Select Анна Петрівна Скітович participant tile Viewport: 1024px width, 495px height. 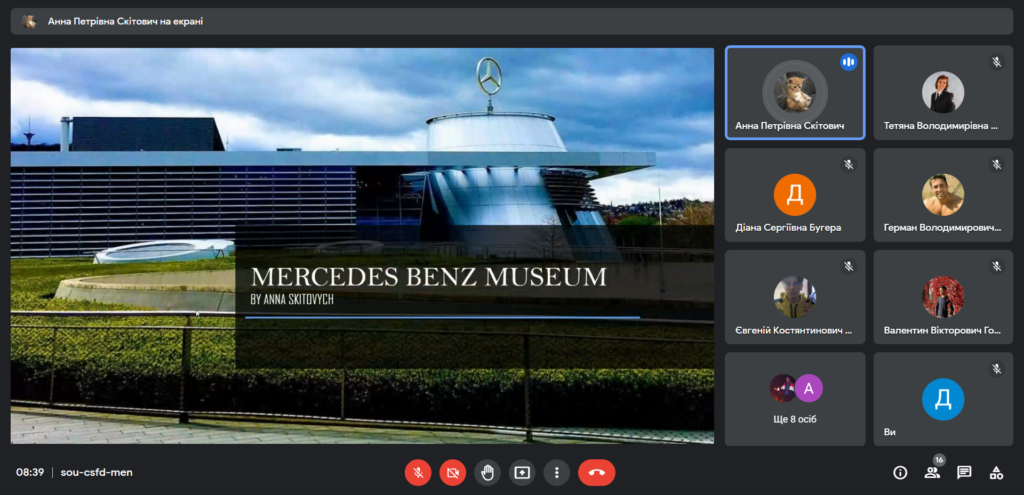(x=795, y=93)
